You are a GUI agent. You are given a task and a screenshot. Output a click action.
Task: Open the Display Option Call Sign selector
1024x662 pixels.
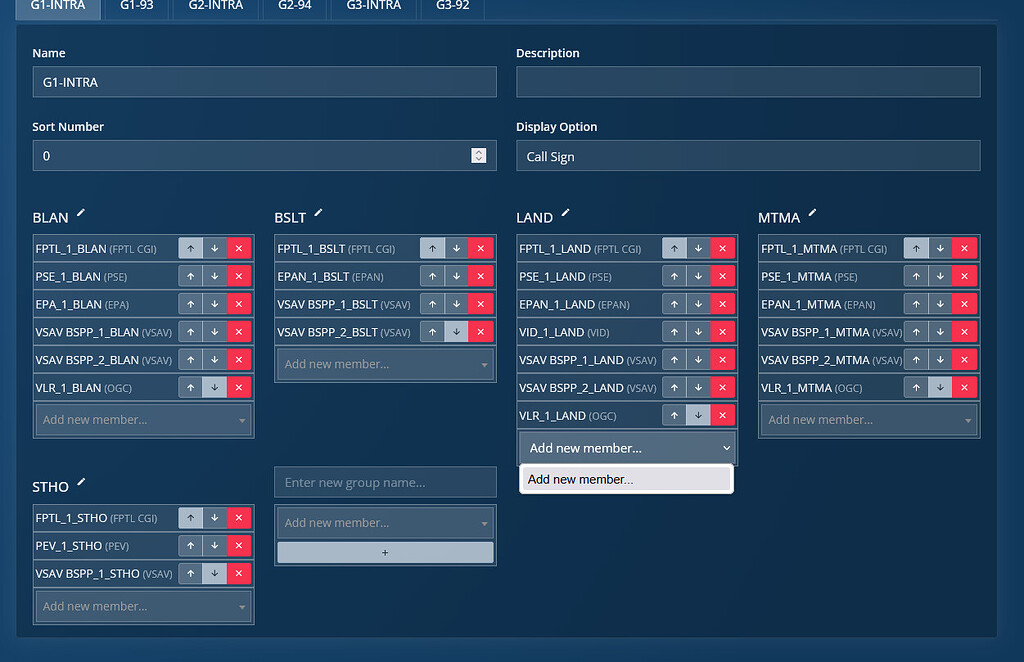[x=748, y=156]
